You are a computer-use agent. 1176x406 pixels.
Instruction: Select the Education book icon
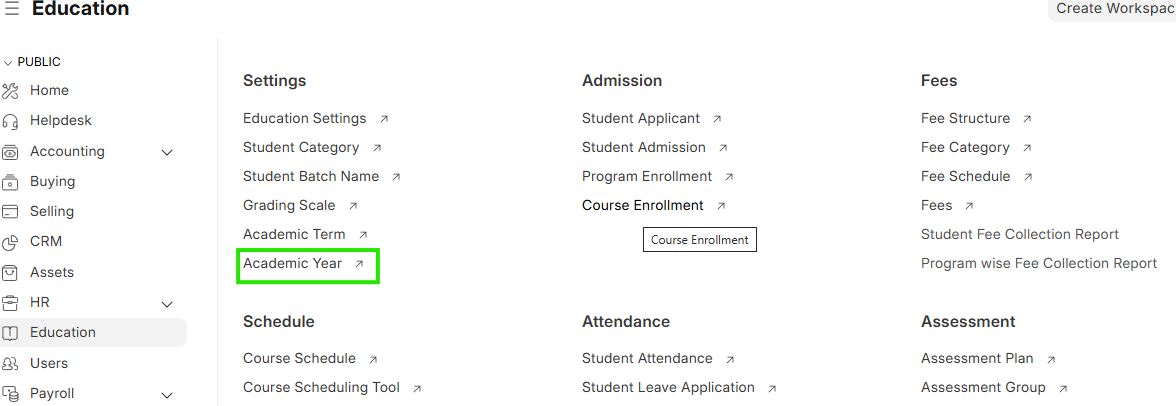point(11,333)
